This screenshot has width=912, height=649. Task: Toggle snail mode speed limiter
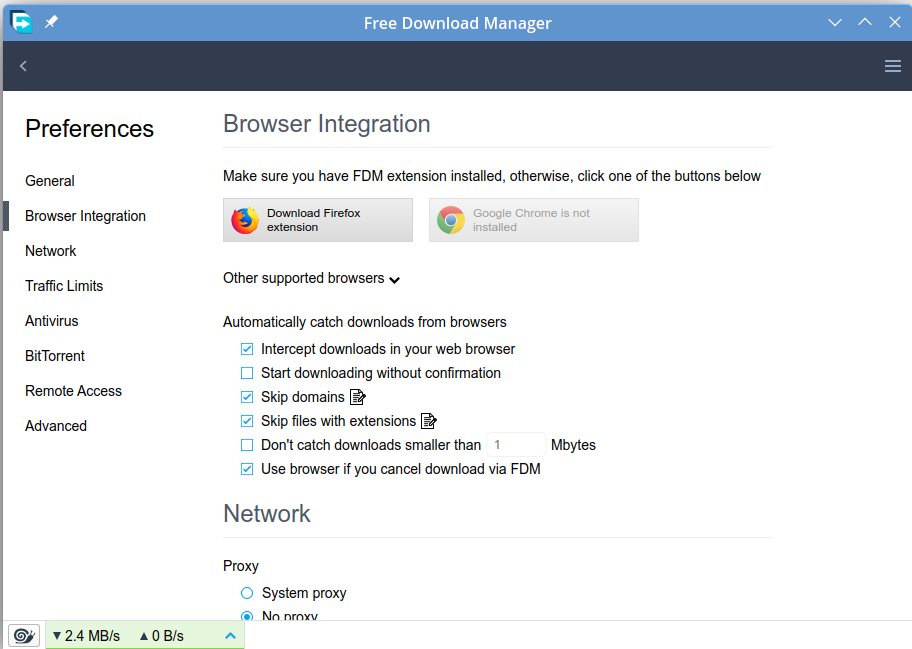point(24,636)
